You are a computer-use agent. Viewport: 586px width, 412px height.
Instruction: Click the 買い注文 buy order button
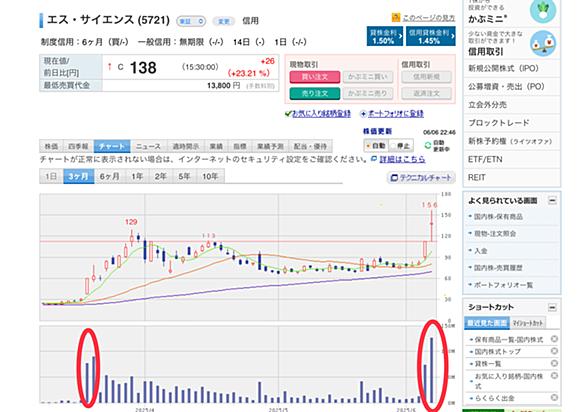315,77
